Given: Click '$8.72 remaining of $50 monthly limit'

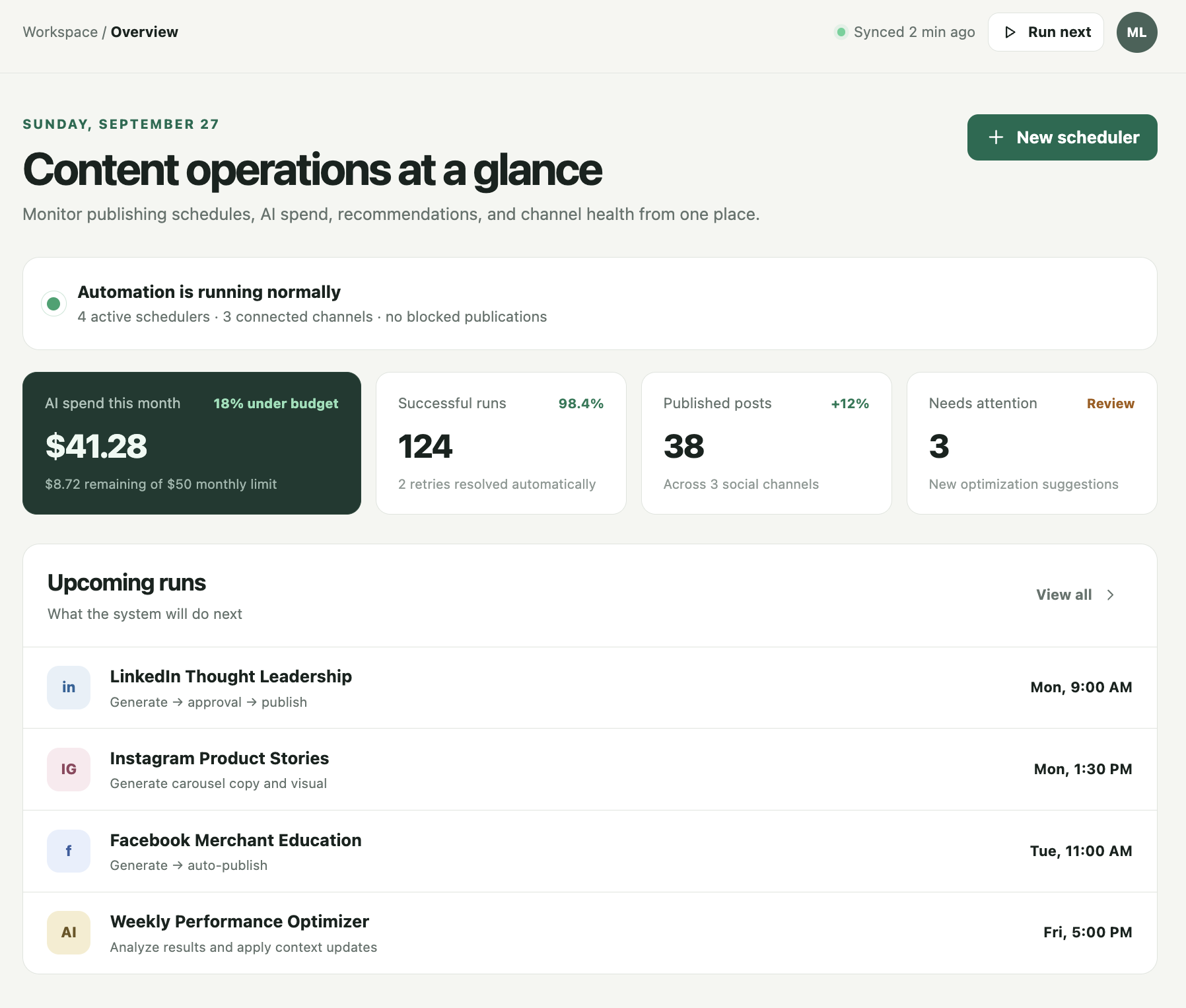Looking at the screenshot, I should click(x=161, y=484).
